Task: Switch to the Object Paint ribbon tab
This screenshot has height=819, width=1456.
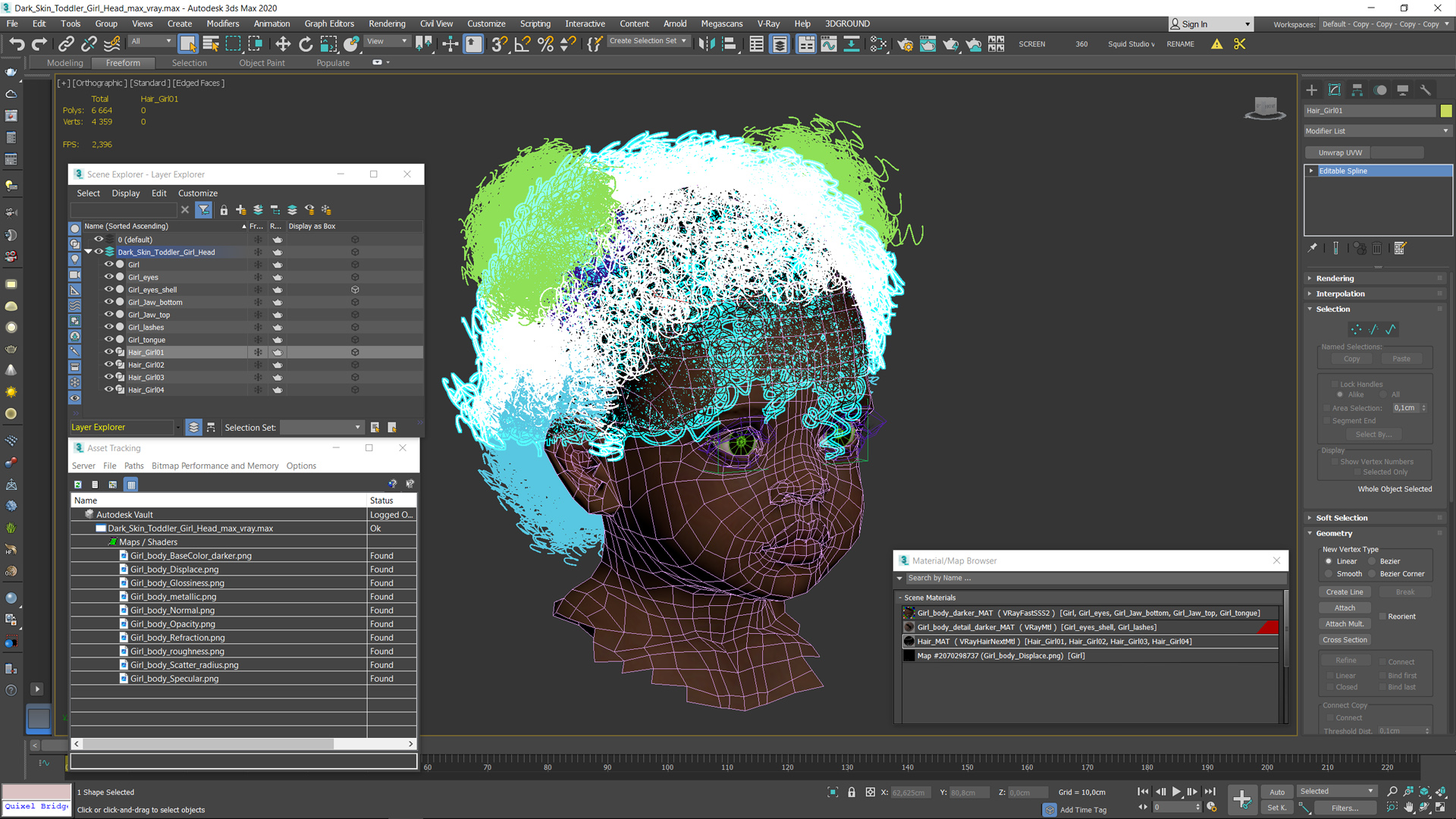Action: point(262,63)
